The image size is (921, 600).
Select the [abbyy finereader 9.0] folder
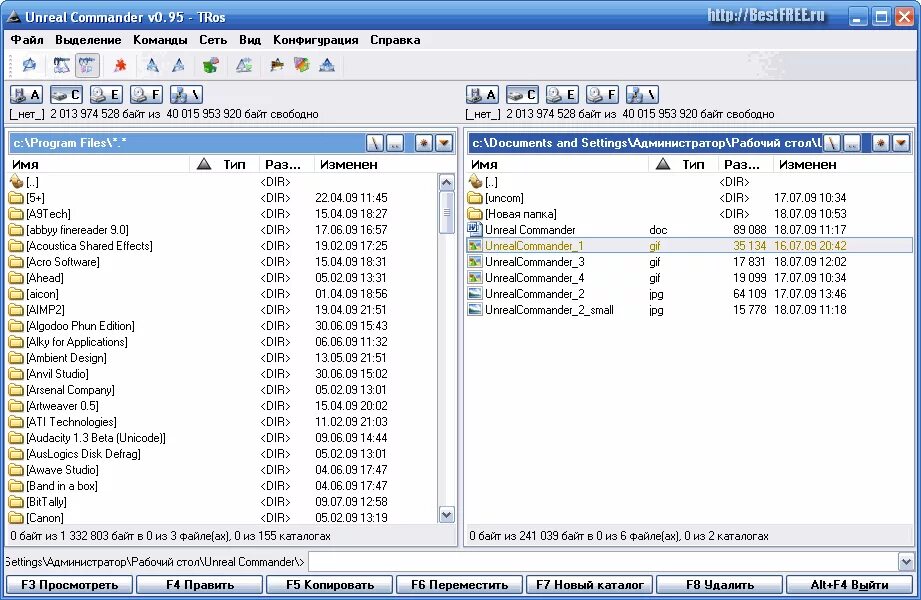pyautogui.click(x=223, y=230)
